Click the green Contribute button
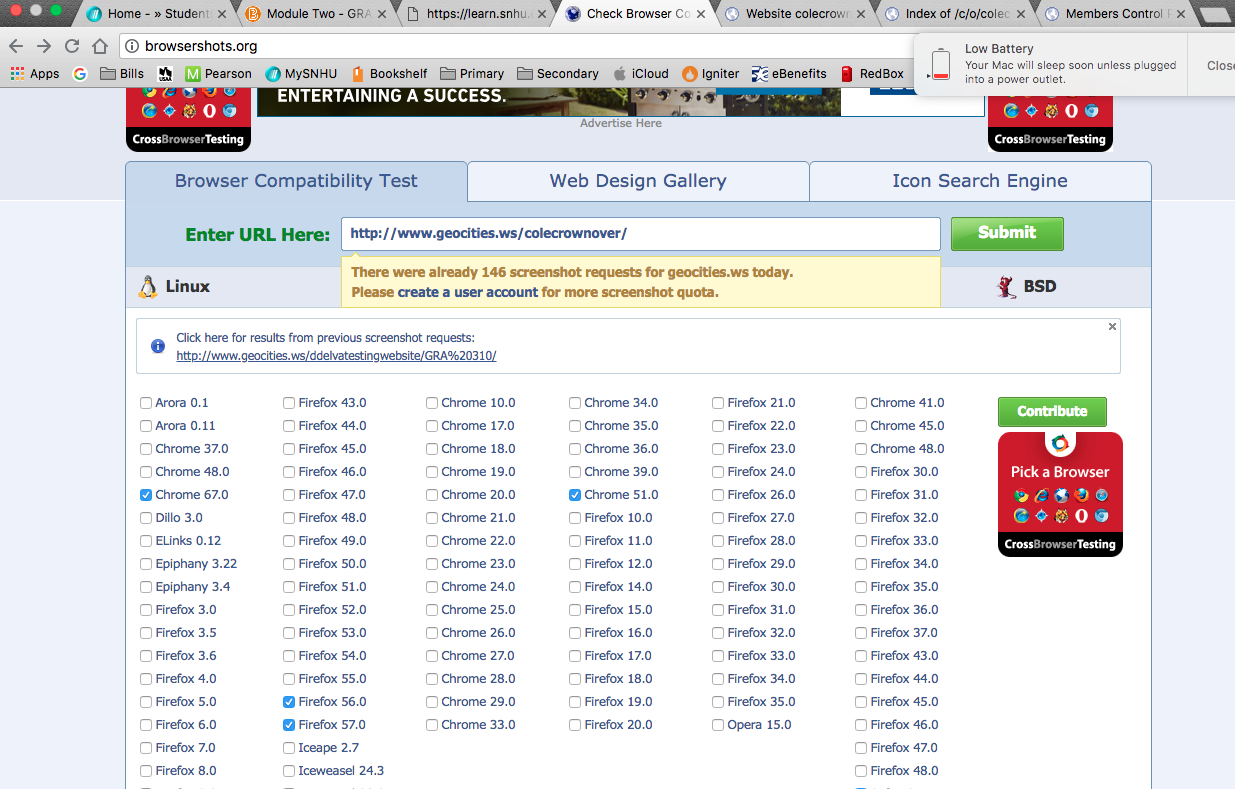The image size is (1235, 789). pyautogui.click(x=1052, y=411)
